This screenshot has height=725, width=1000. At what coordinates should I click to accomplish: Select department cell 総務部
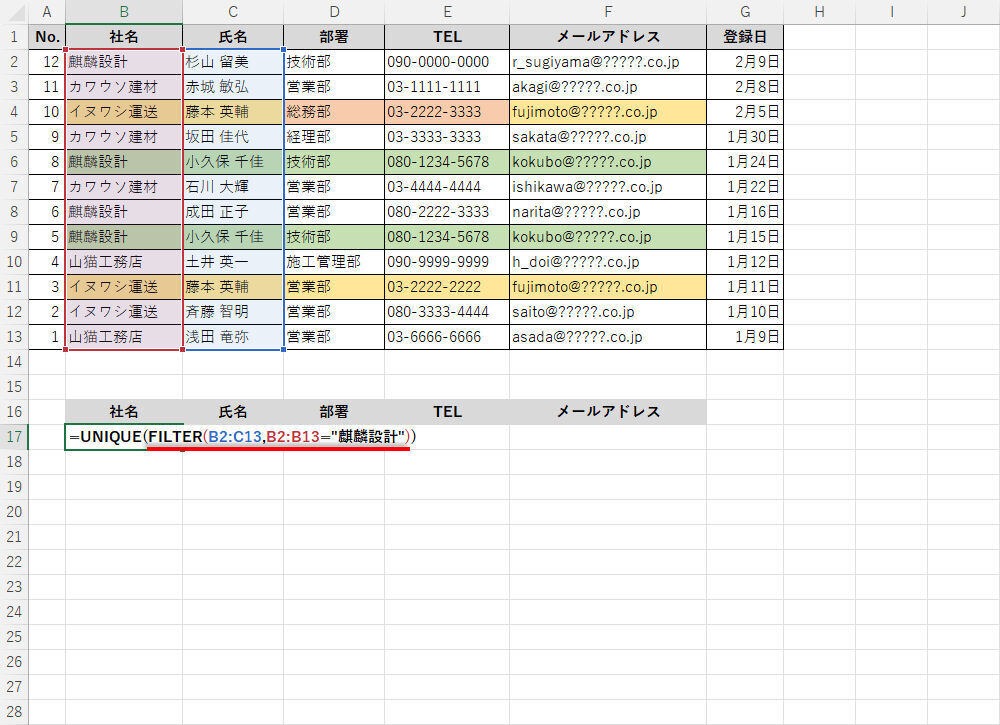pos(334,112)
